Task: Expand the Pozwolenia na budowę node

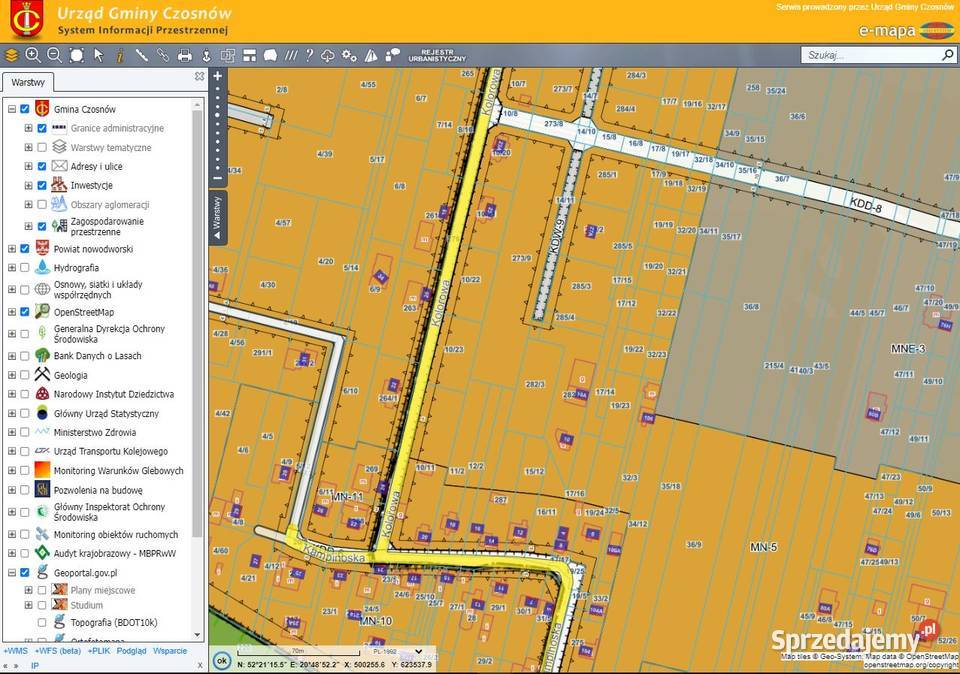Action: (x=12, y=490)
